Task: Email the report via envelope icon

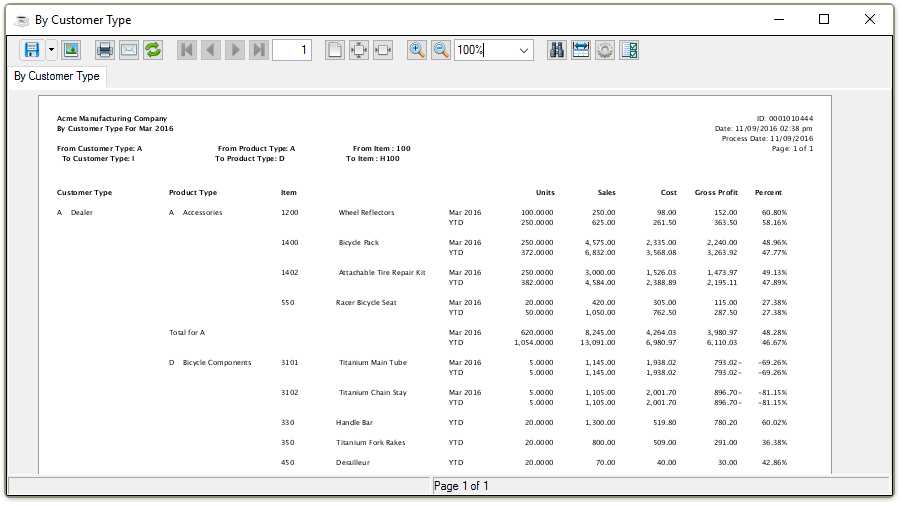Action: 129,50
